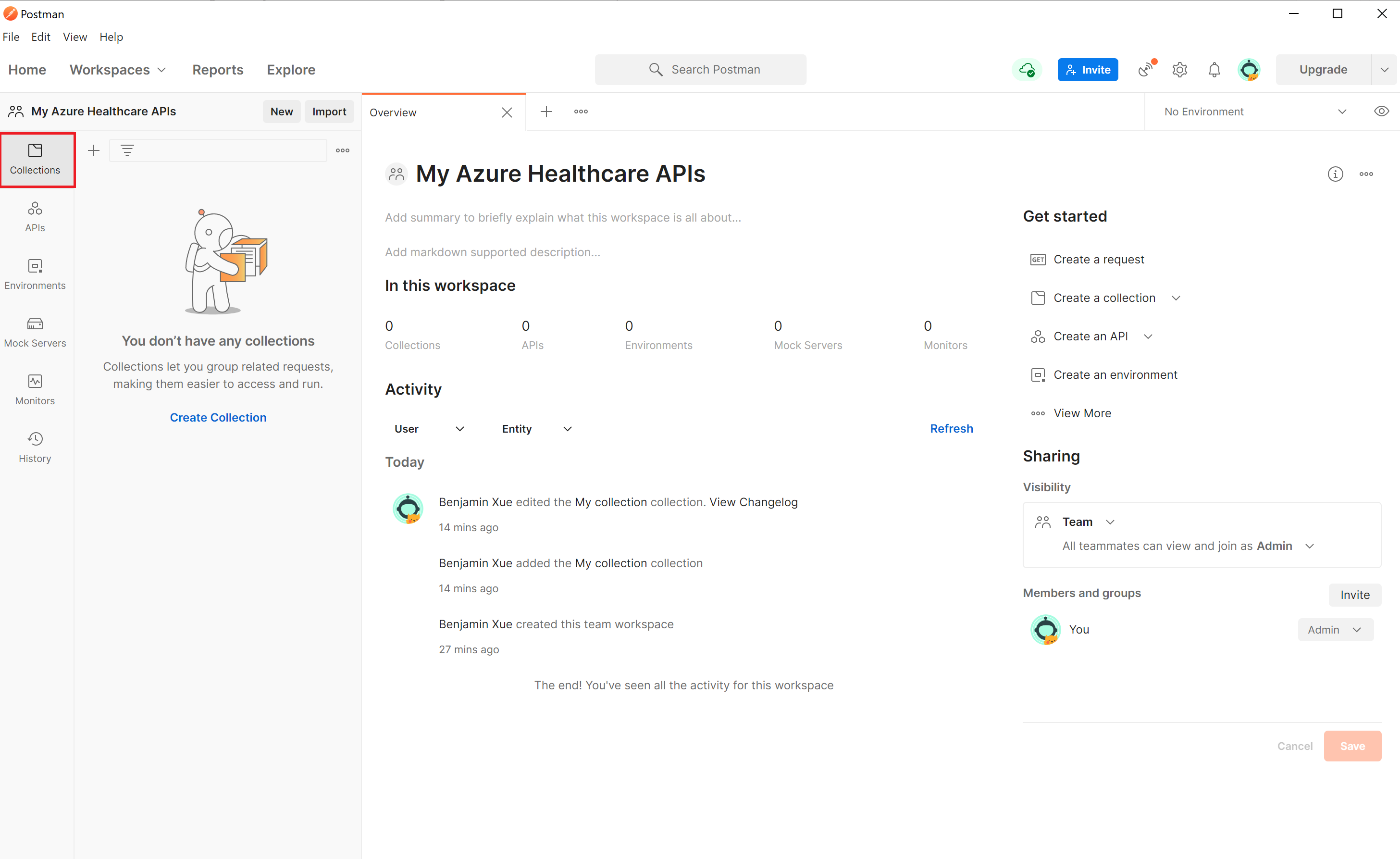Image resolution: width=1400 pixels, height=859 pixels.
Task: Open the View menu
Action: (74, 37)
